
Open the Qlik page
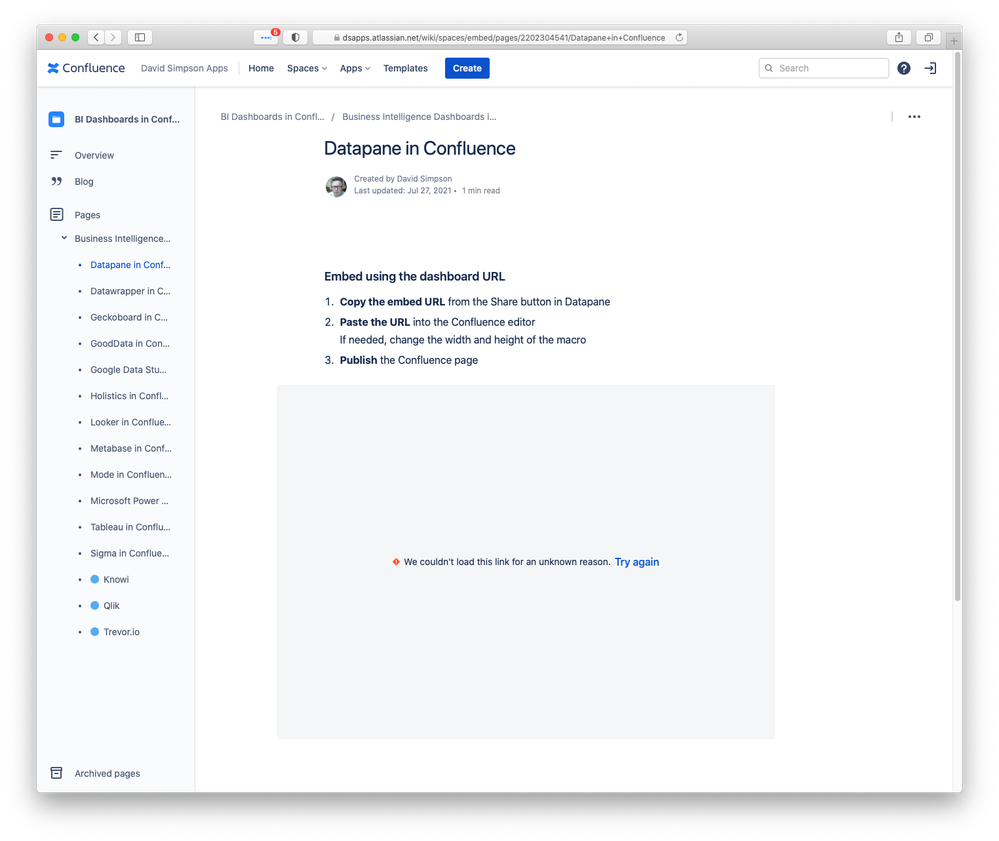[111, 605]
